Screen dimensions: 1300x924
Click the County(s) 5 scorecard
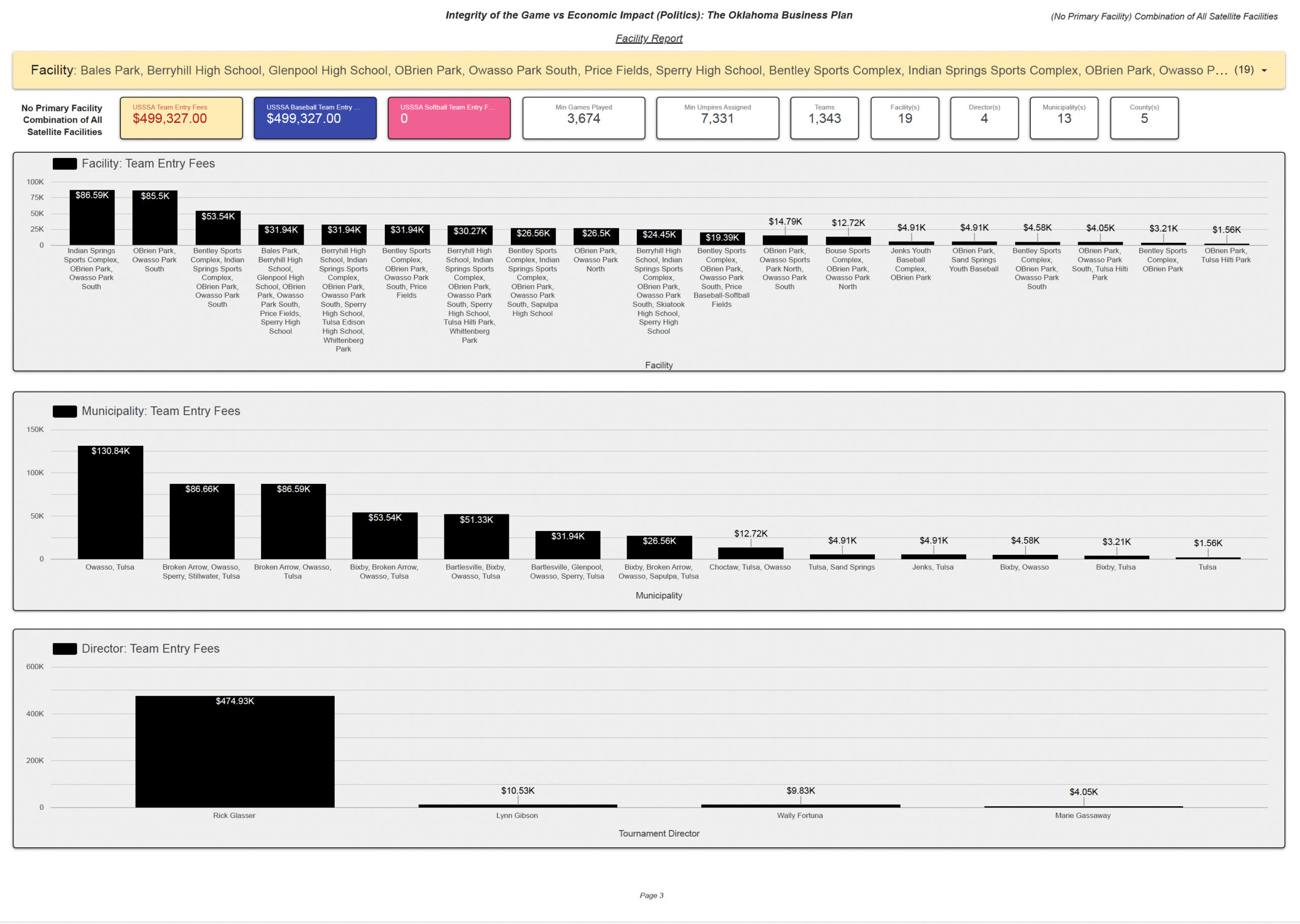1144,118
